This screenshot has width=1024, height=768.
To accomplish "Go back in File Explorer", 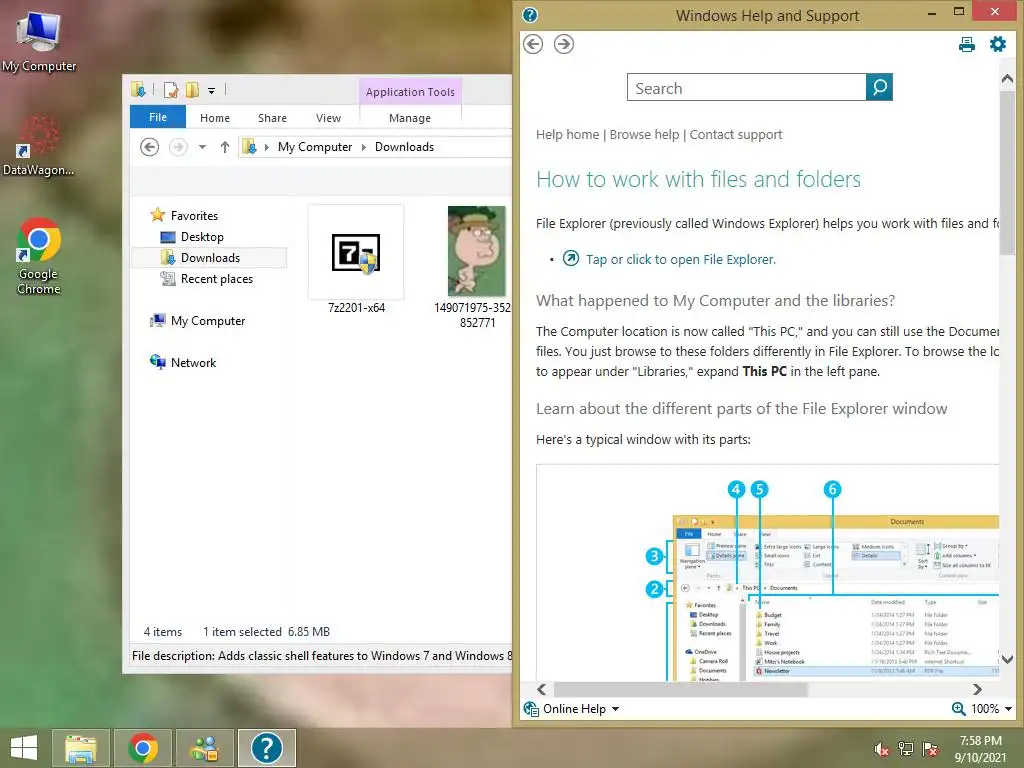I will [x=150, y=147].
